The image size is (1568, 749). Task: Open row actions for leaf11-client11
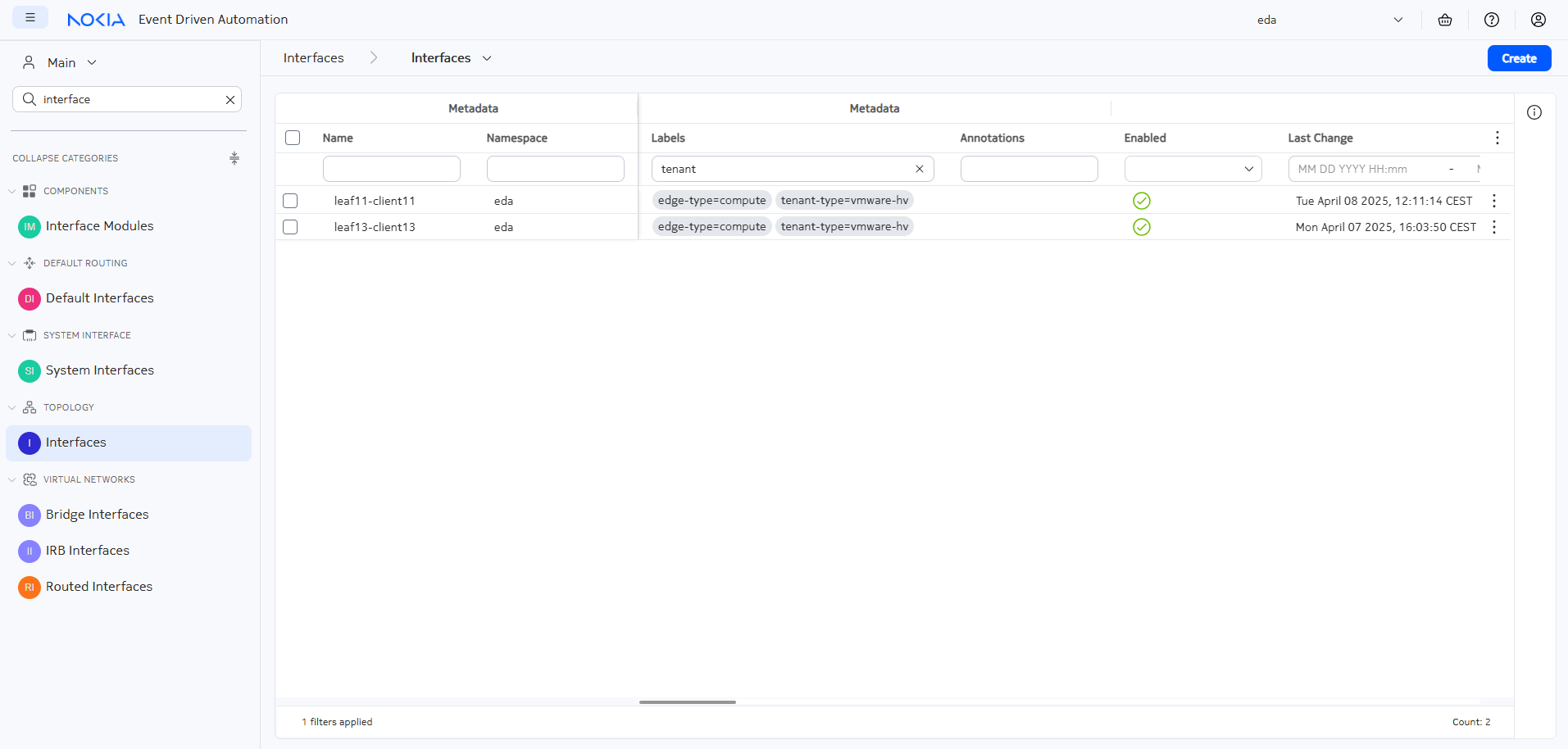click(1494, 201)
